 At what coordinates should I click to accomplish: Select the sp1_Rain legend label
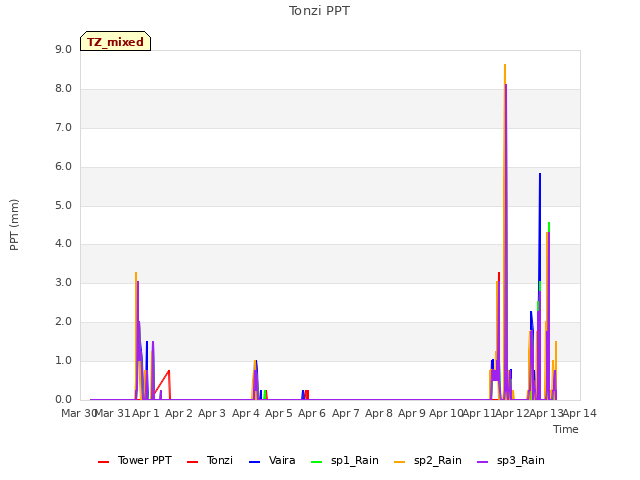tap(355, 461)
